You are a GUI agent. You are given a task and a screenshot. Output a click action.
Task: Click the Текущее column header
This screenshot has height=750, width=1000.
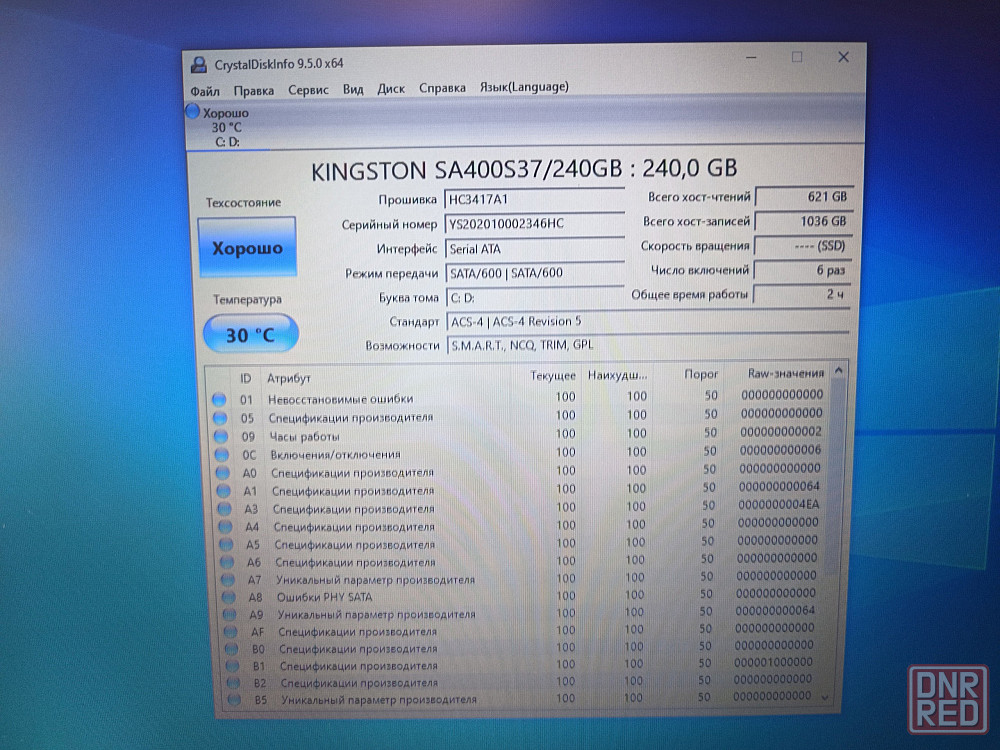click(x=553, y=376)
